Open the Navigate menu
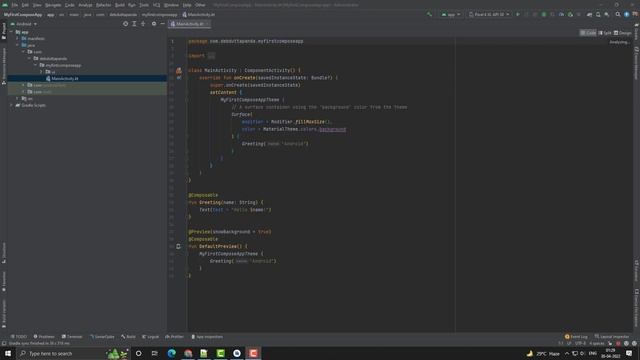Image resolution: width=640 pixels, height=360 pixels. 53,5
